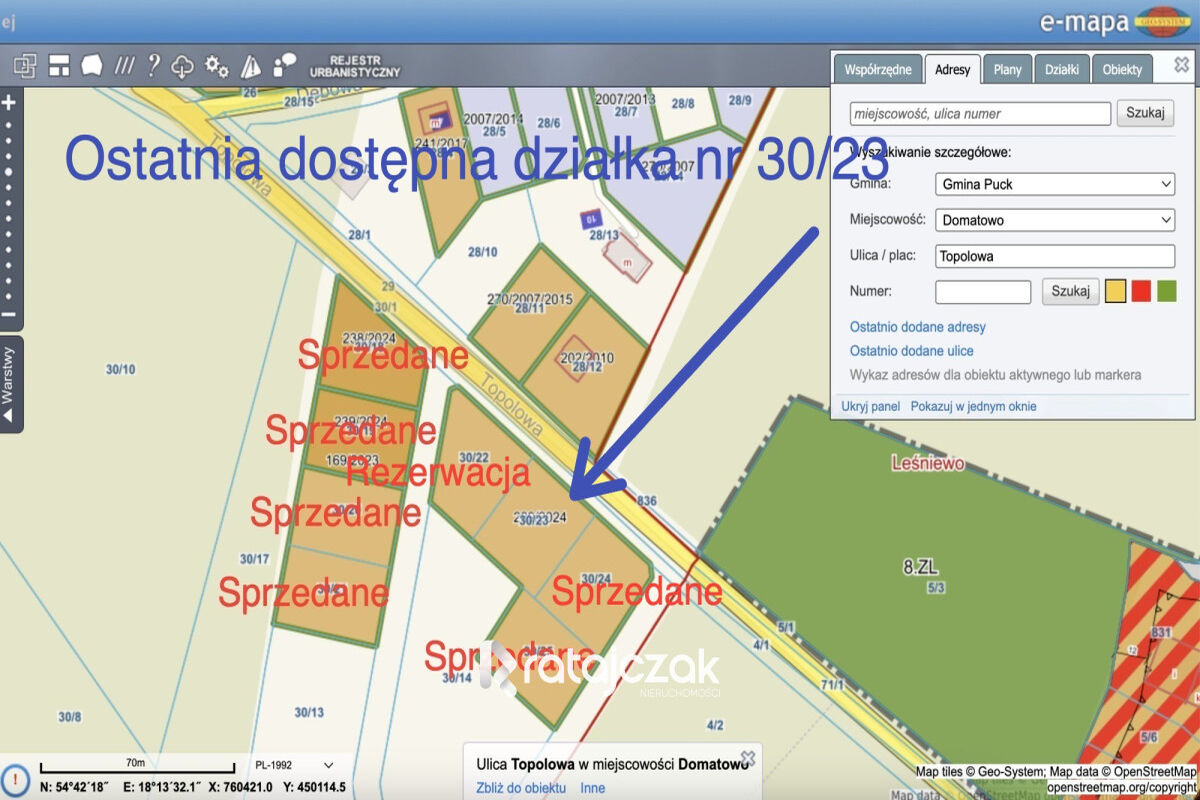The height and width of the screenshot is (800, 1200).
Task: Click the triple-slash line tool
Action: [x=124, y=66]
